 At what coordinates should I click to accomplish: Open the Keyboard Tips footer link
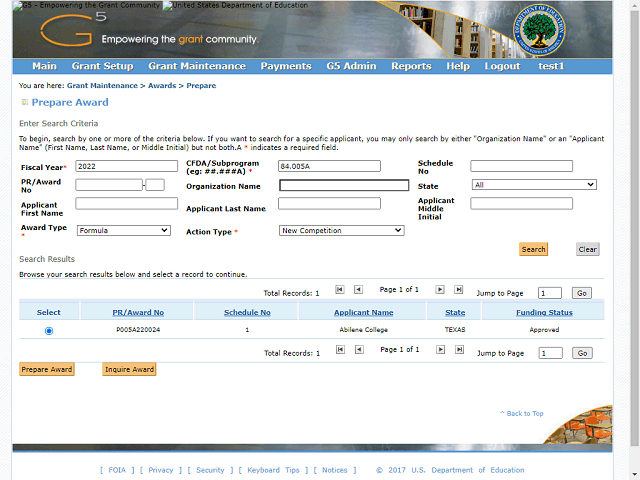[273, 470]
